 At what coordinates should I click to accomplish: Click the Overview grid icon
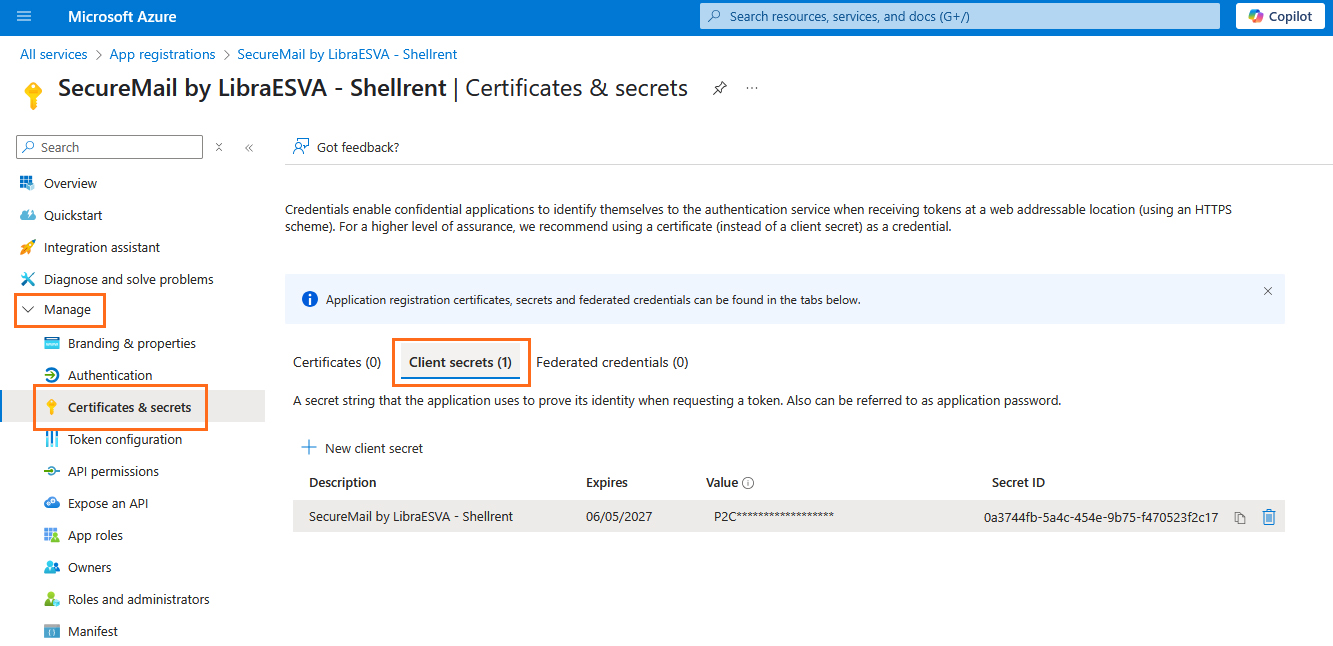coord(27,183)
